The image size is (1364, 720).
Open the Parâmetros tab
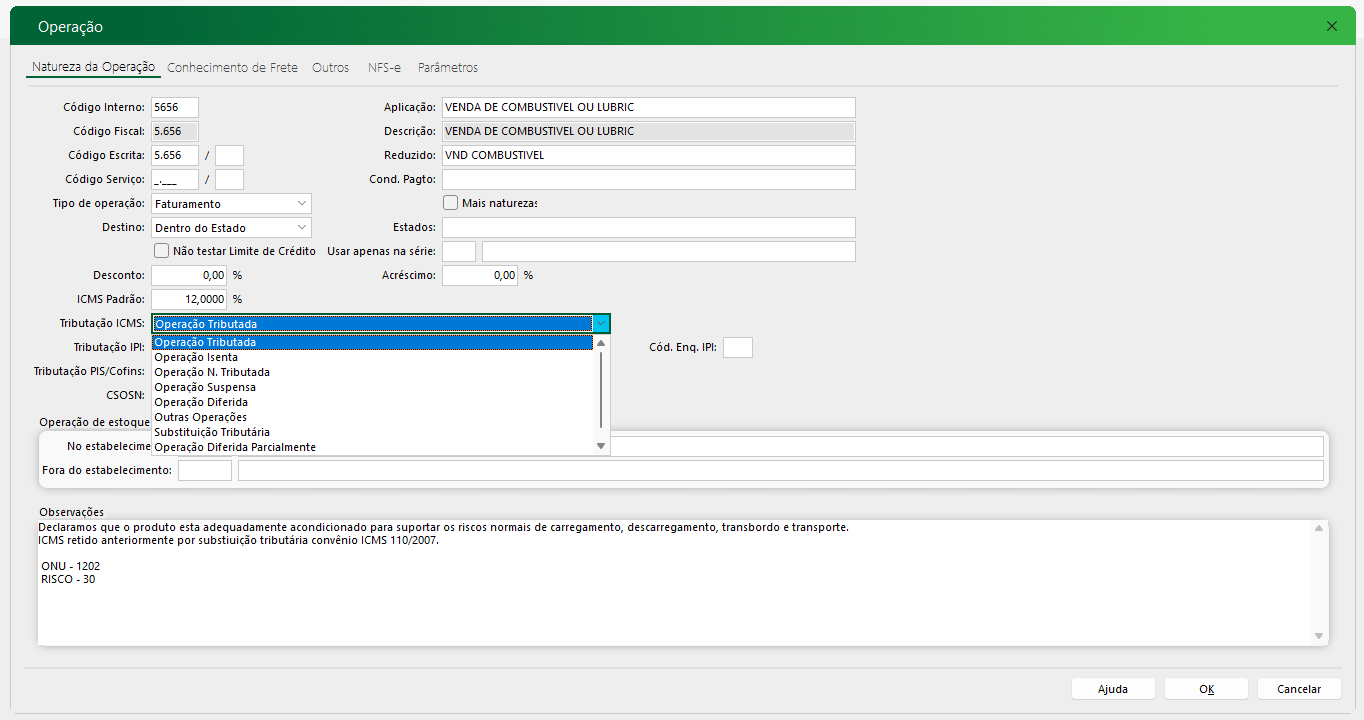coord(448,68)
